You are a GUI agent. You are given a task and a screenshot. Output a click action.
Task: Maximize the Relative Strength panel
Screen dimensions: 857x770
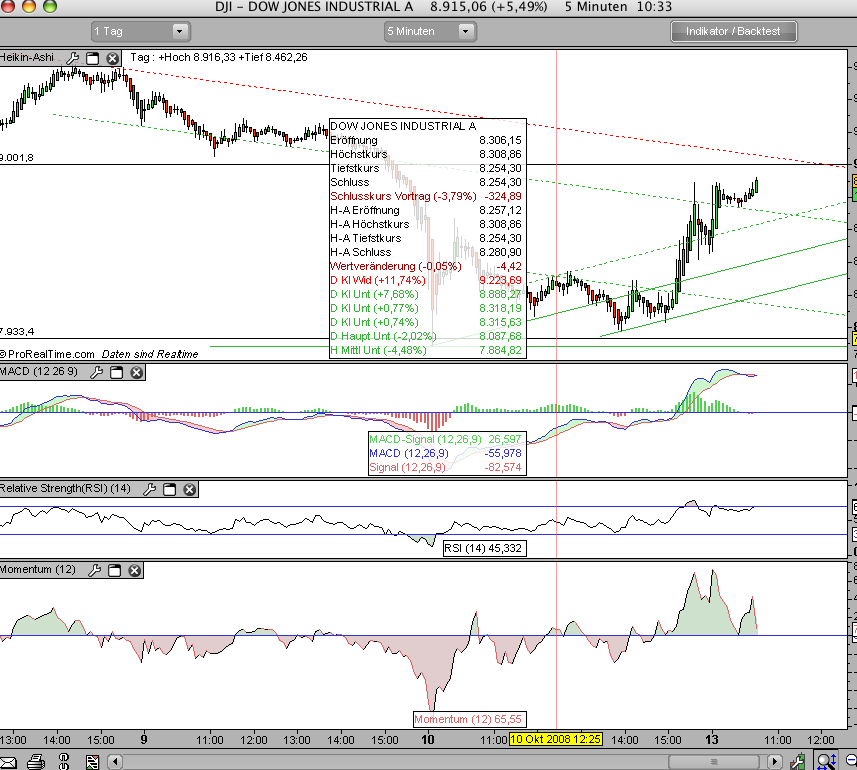pos(168,489)
